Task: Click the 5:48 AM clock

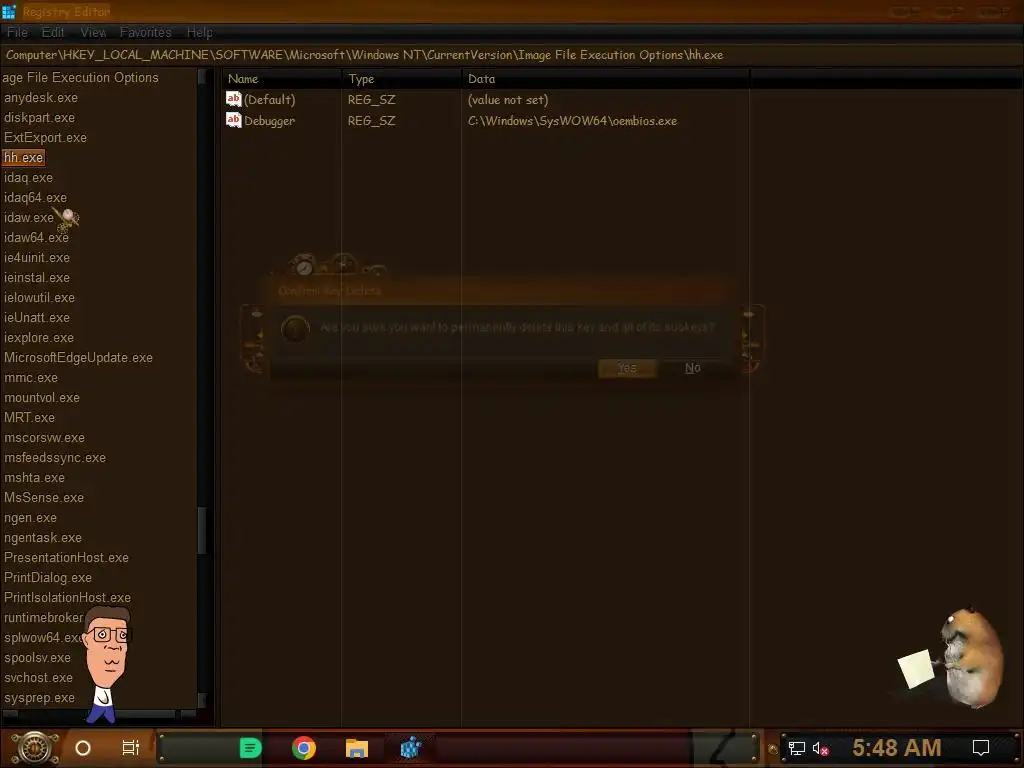Action: [x=896, y=748]
